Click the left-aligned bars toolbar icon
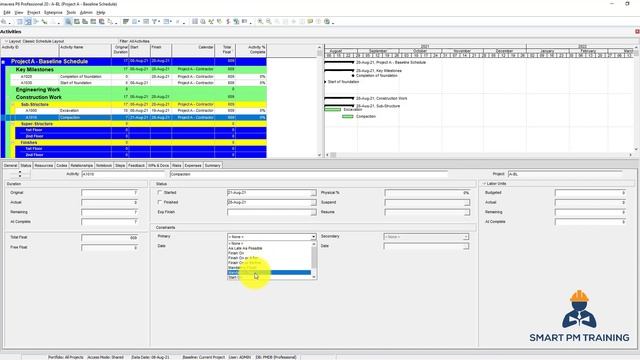The image size is (640, 360). click(x=126, y=21)
